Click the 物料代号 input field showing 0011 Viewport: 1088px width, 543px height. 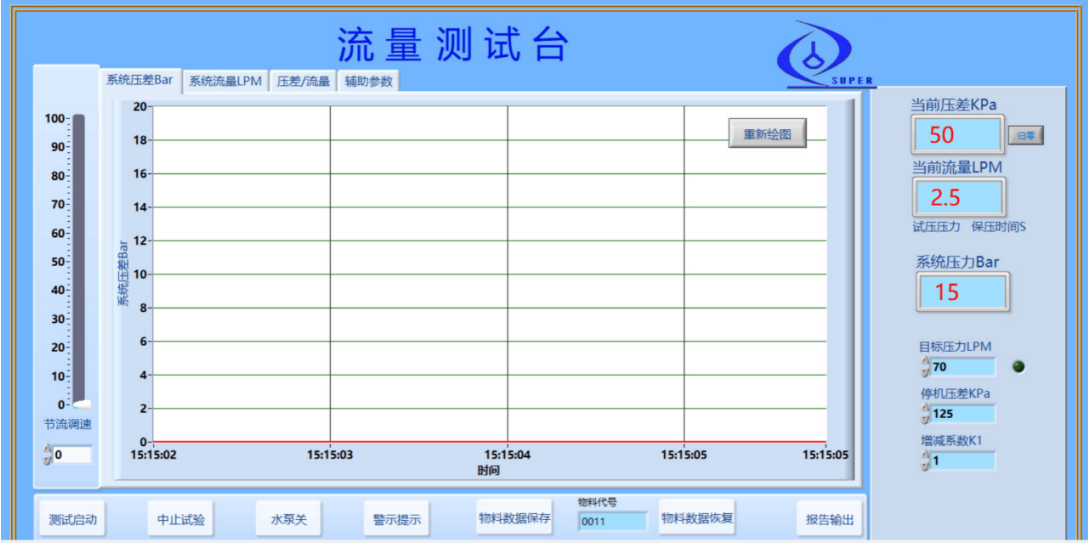[612, 521]
